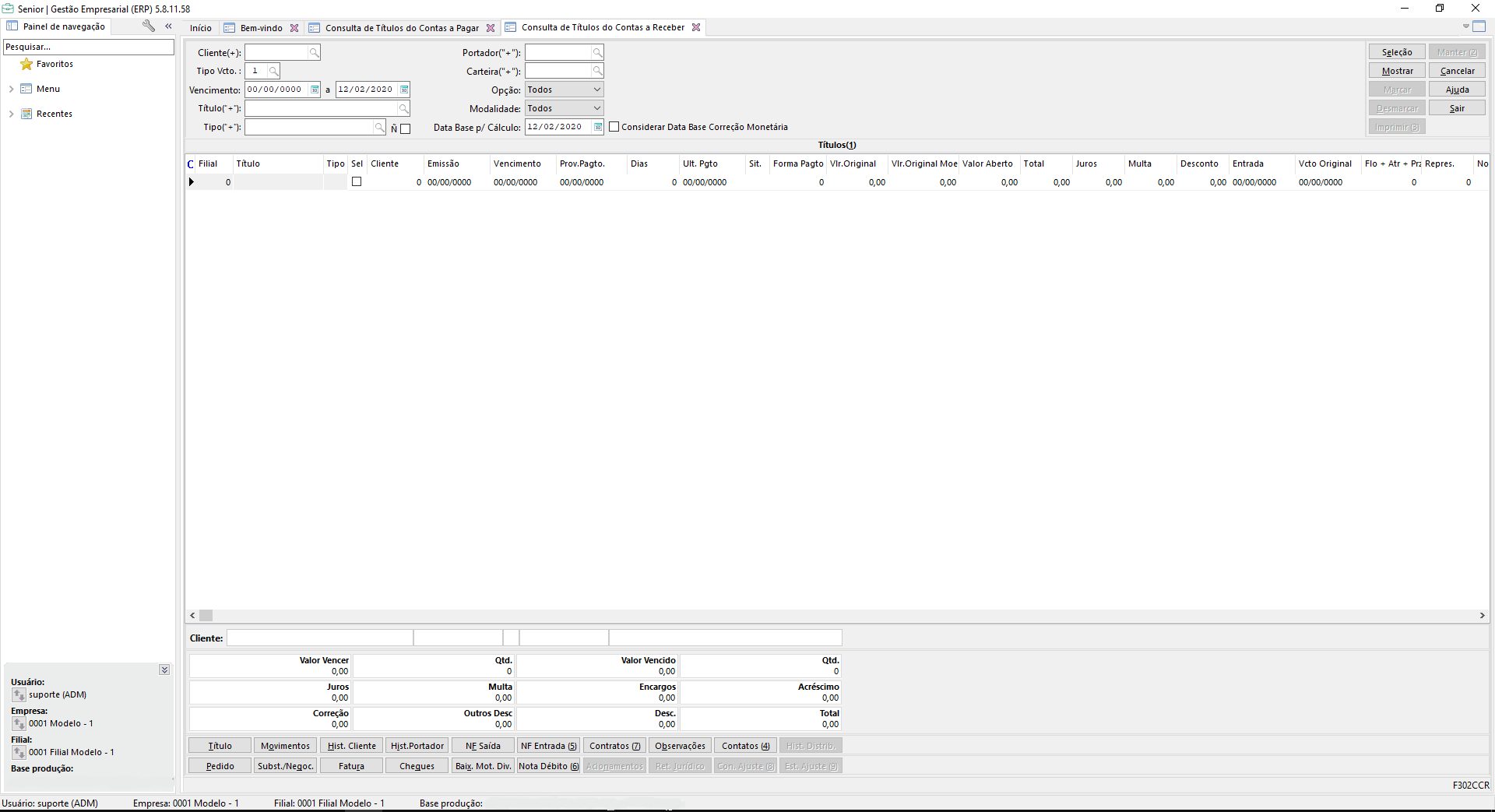The width and height of the screenshot is (1495, 812).
Task: Open calendar for Vencimento end date
Action: tap(404, 90)
